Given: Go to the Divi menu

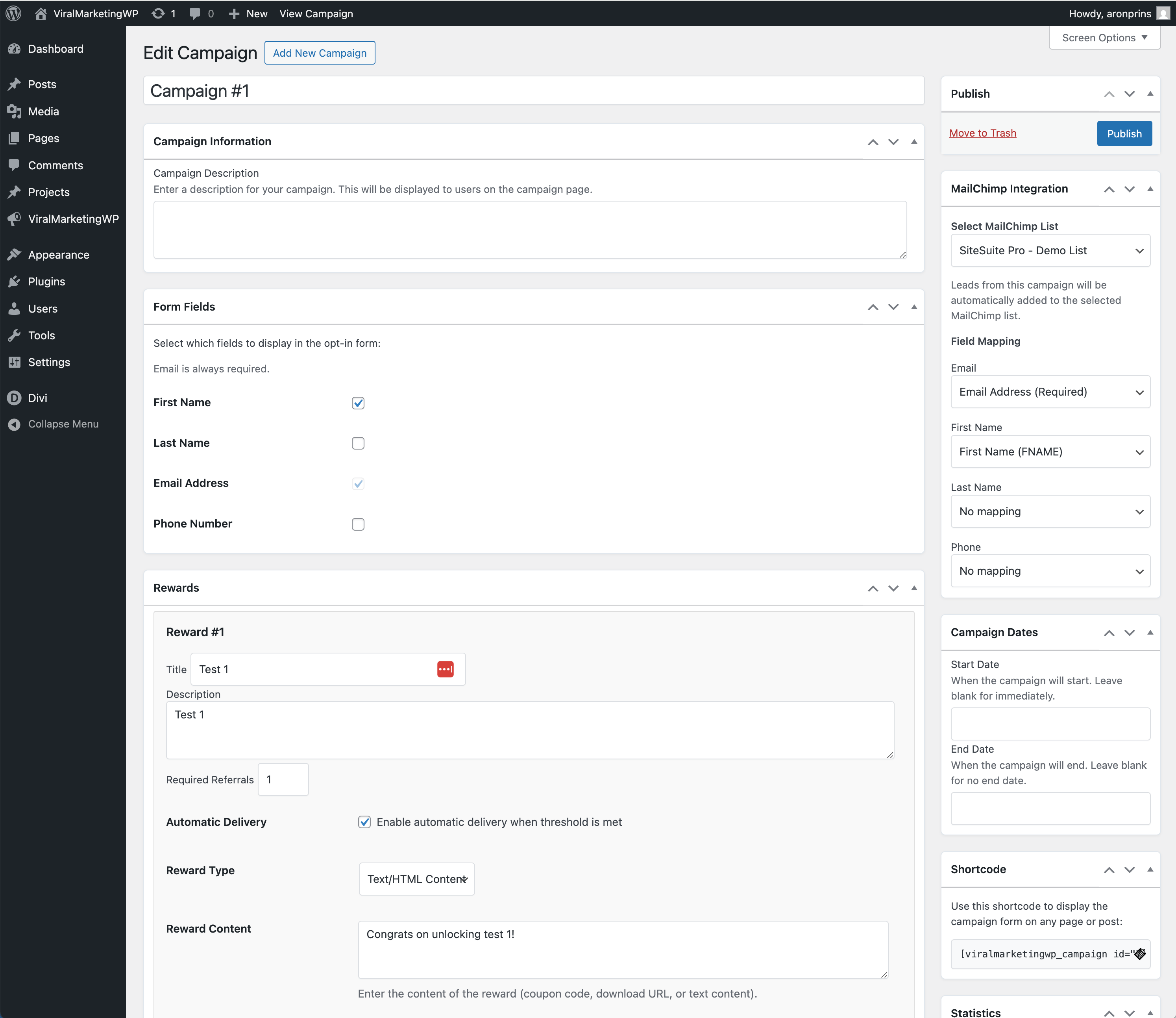Looking at the screenshot, I should point(37,398).
